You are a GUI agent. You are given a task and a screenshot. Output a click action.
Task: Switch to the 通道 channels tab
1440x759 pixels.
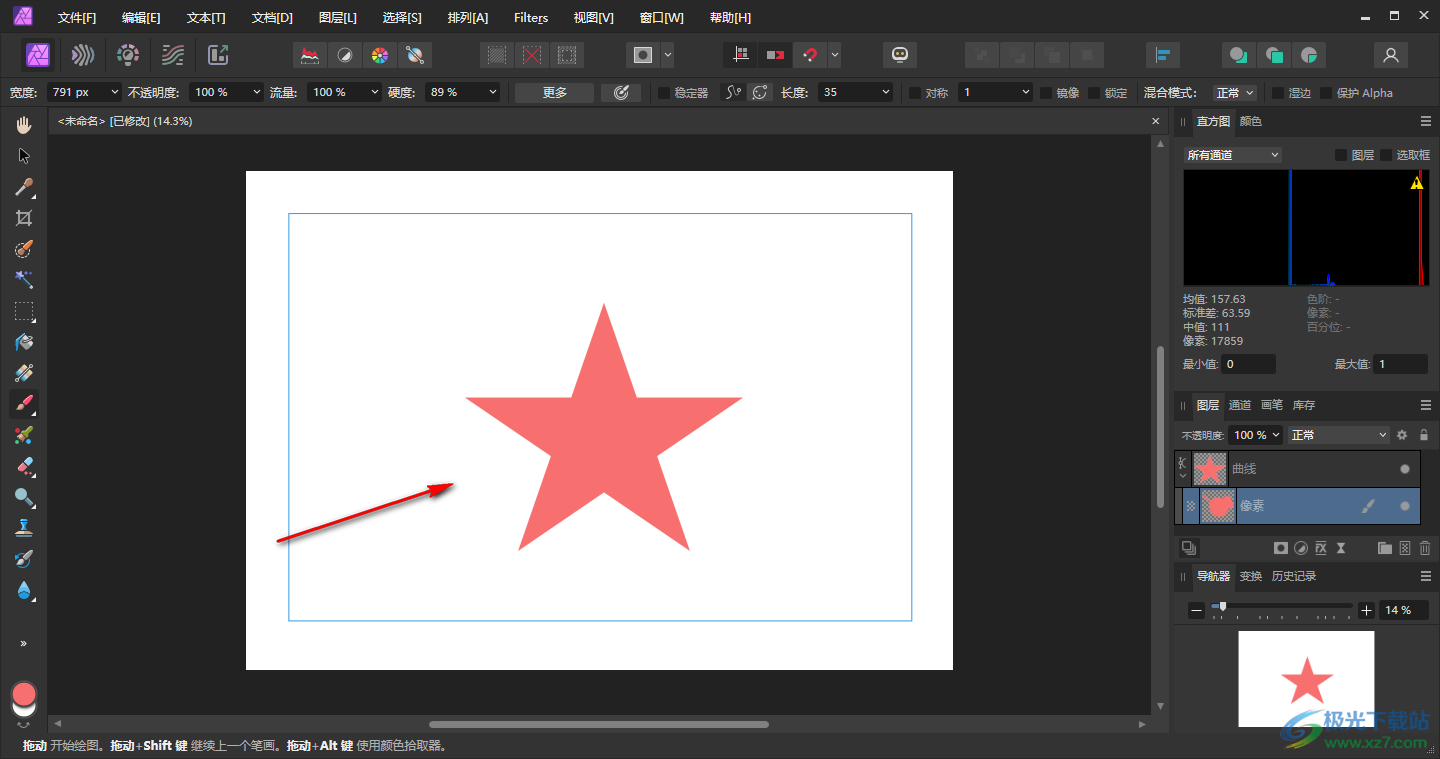click(1240, 405)
